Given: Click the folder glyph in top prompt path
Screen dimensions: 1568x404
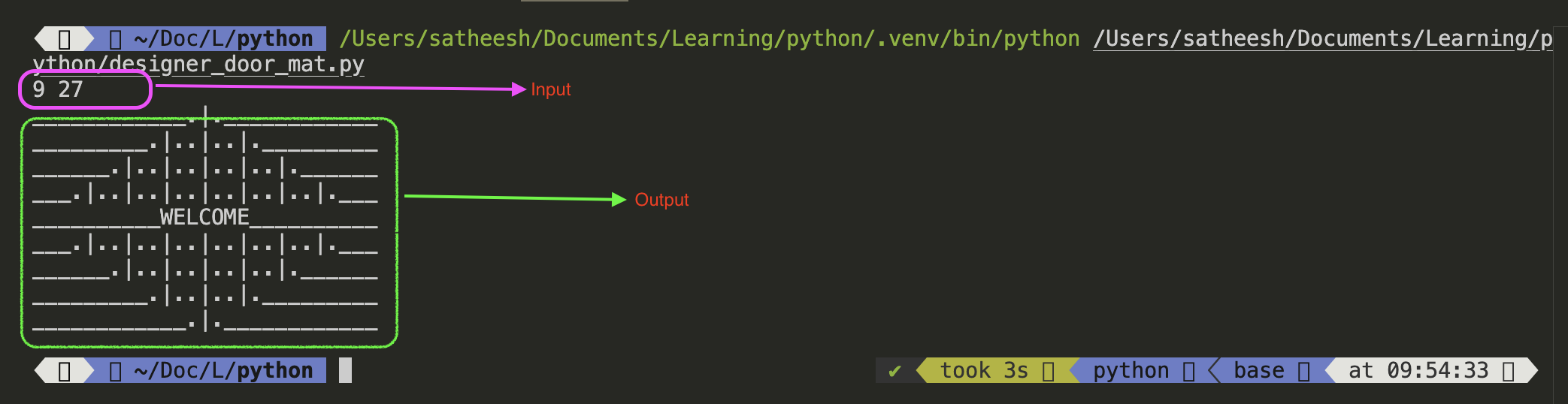Looking at the screenshot, I should pos(116,38).
